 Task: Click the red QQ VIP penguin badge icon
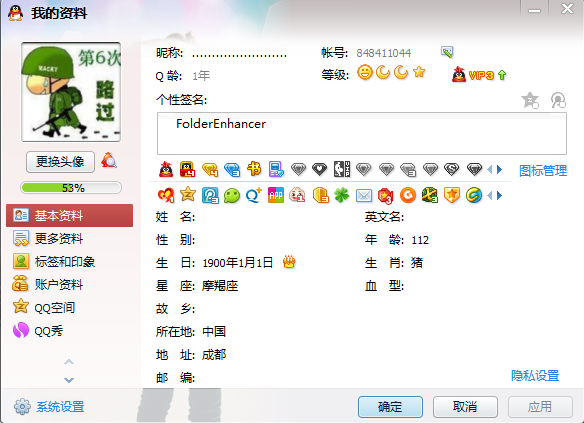pyautogui.click(x=166, y=170)
